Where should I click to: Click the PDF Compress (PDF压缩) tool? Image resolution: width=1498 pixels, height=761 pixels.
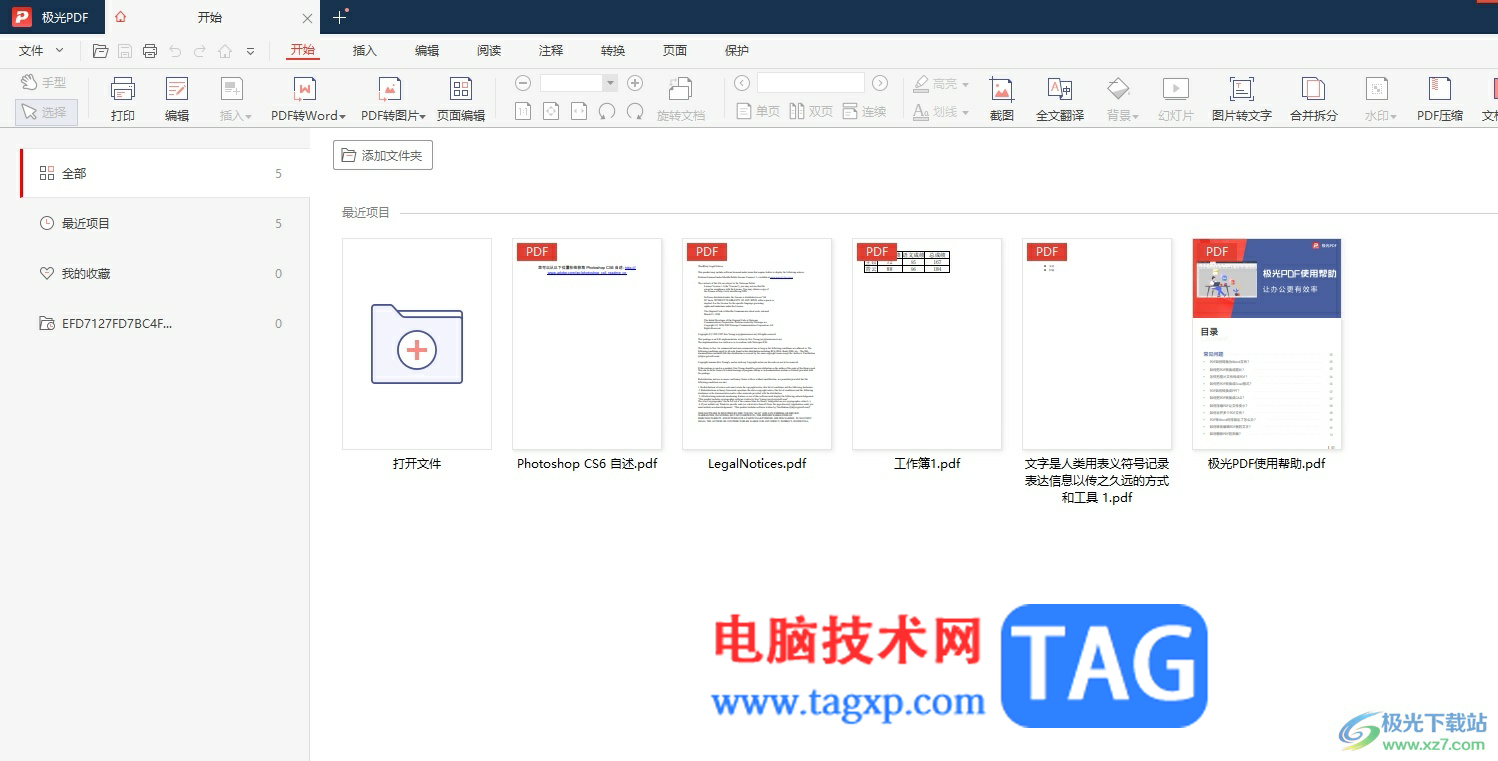coord(1439,100)
